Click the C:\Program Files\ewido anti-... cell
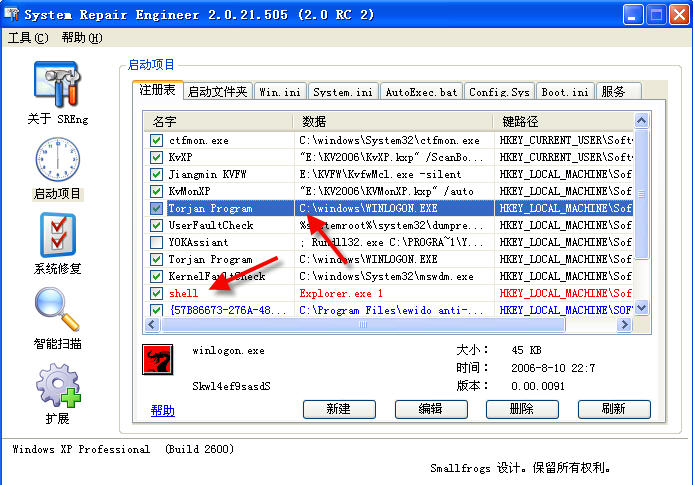 coord(391,310)
